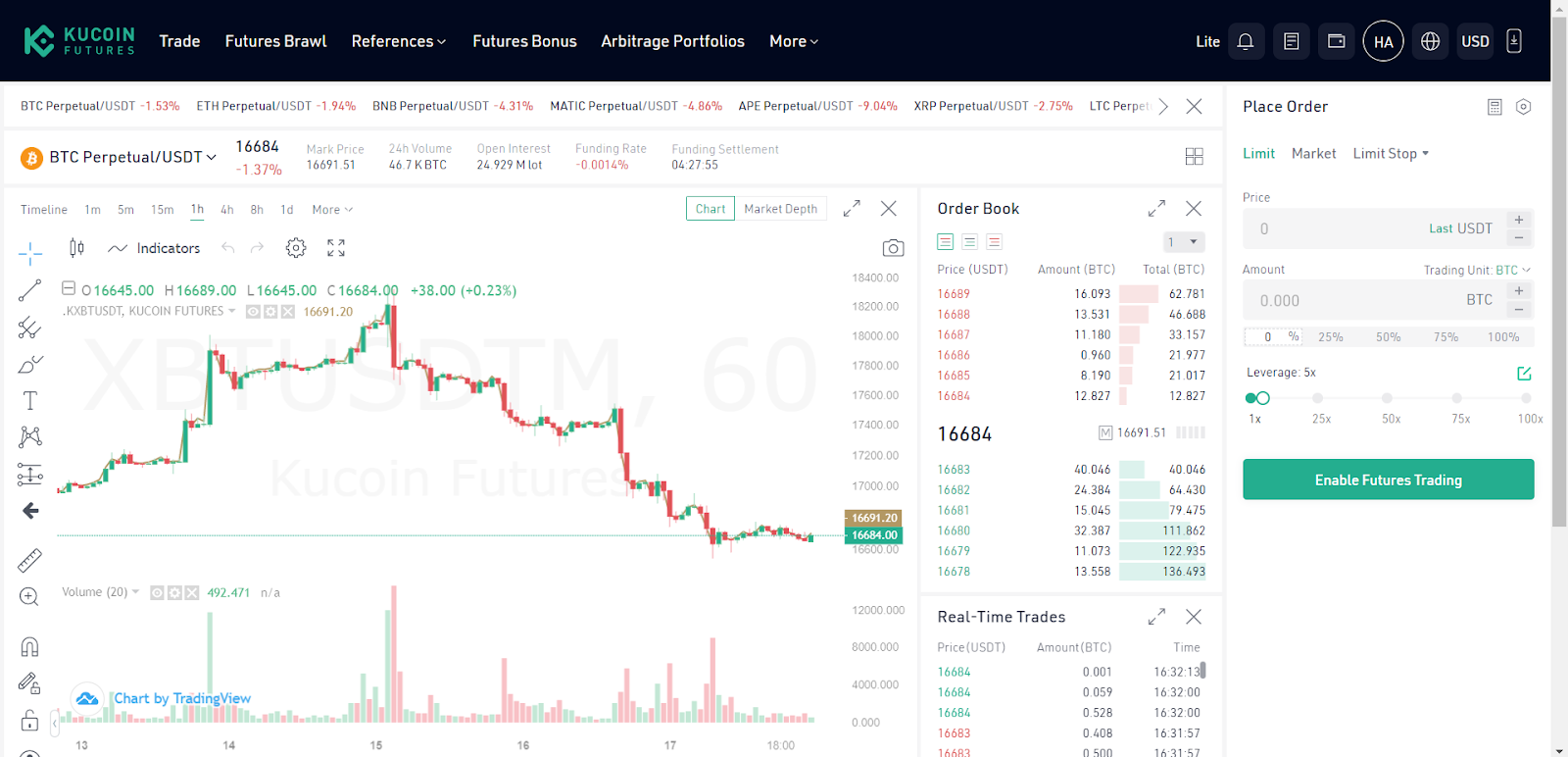Select the Limit order tab
Screen dimensions: 1568x757
coord(1258,154)
